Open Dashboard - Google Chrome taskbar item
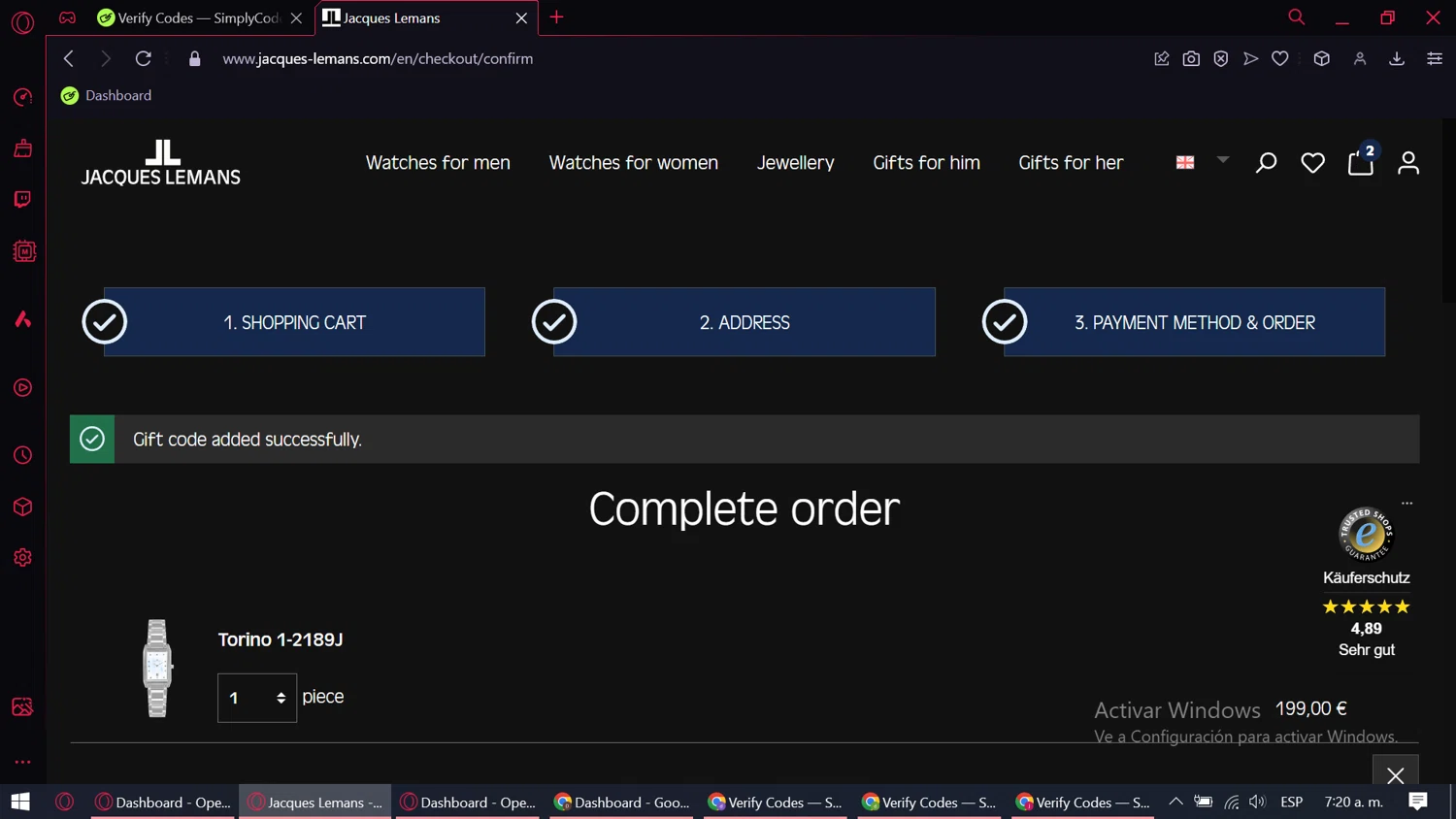 coord(621,802)
